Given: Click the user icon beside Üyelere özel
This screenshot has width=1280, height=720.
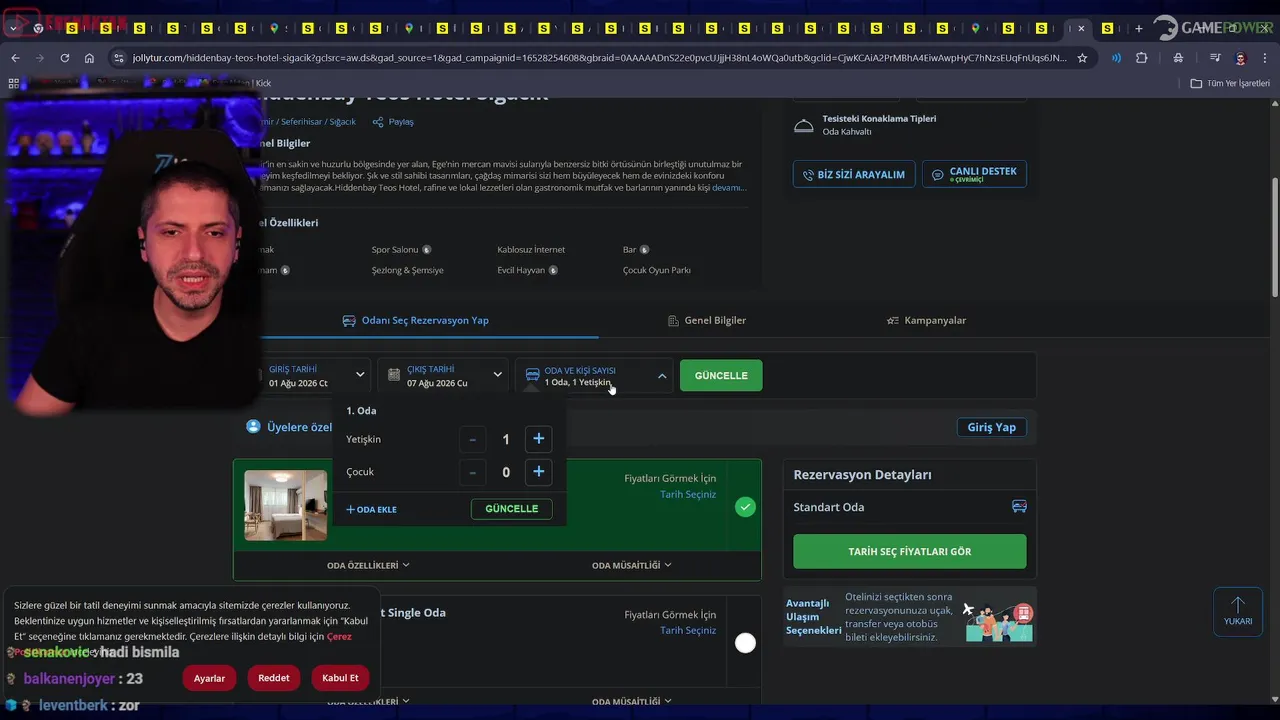Looking at the screenshot, I should 253,427.
